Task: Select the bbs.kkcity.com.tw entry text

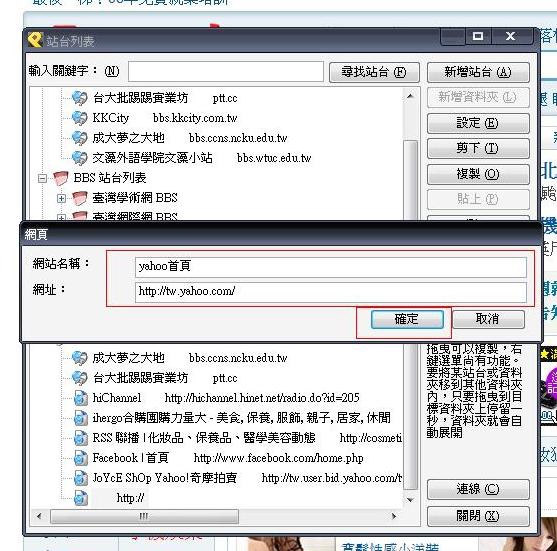Action: pos(195,118)
